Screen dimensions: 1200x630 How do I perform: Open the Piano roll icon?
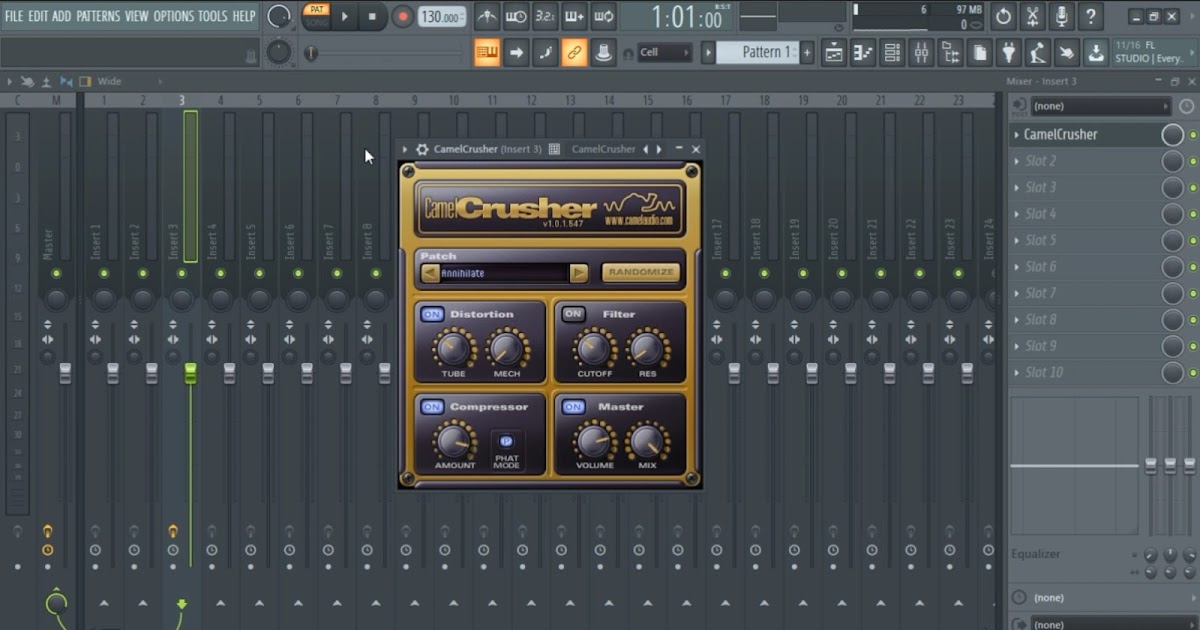coord(863,52)
